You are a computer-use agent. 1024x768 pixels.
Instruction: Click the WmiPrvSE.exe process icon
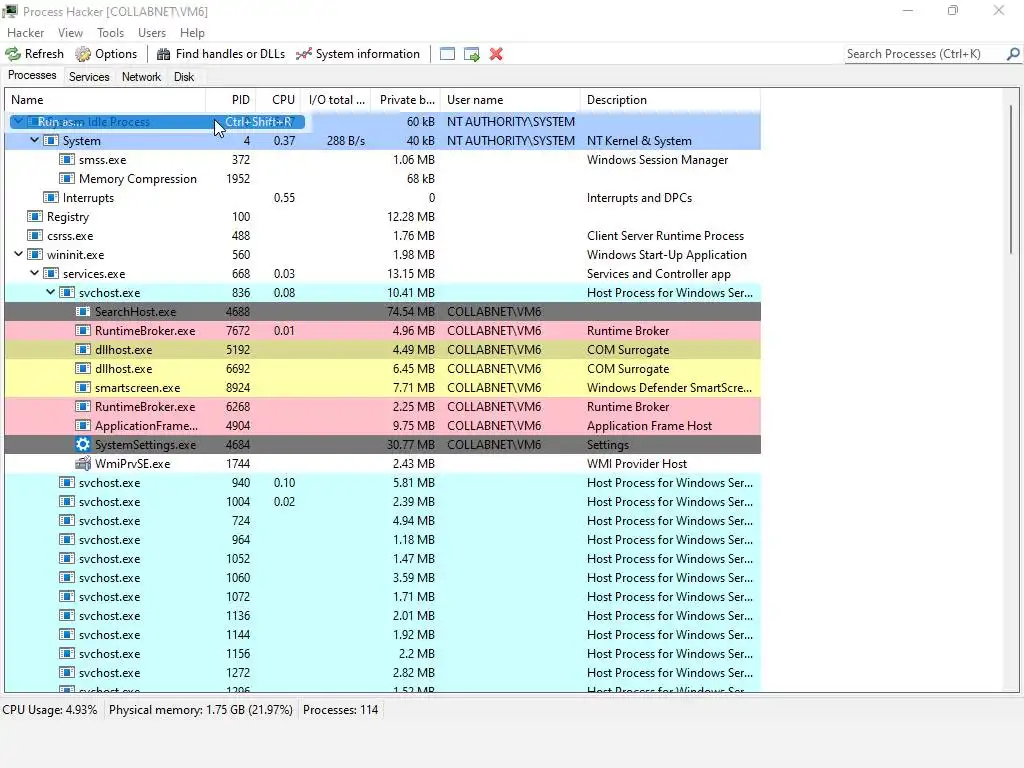[82, 464]
